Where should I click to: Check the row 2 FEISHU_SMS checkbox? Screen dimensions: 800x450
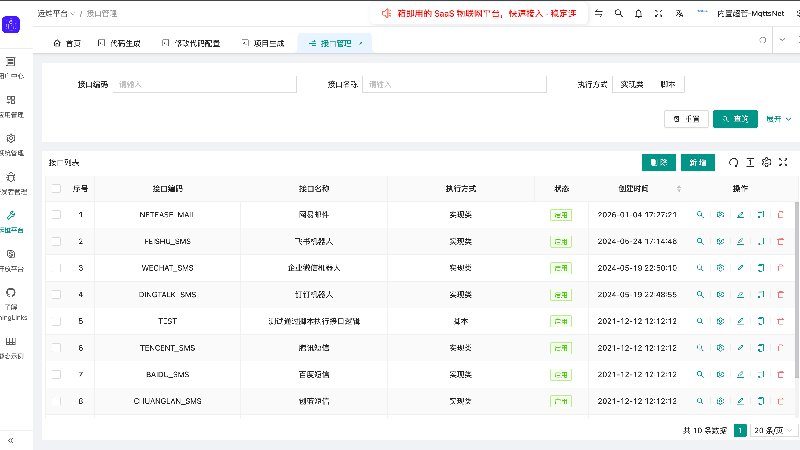[56, 241]
